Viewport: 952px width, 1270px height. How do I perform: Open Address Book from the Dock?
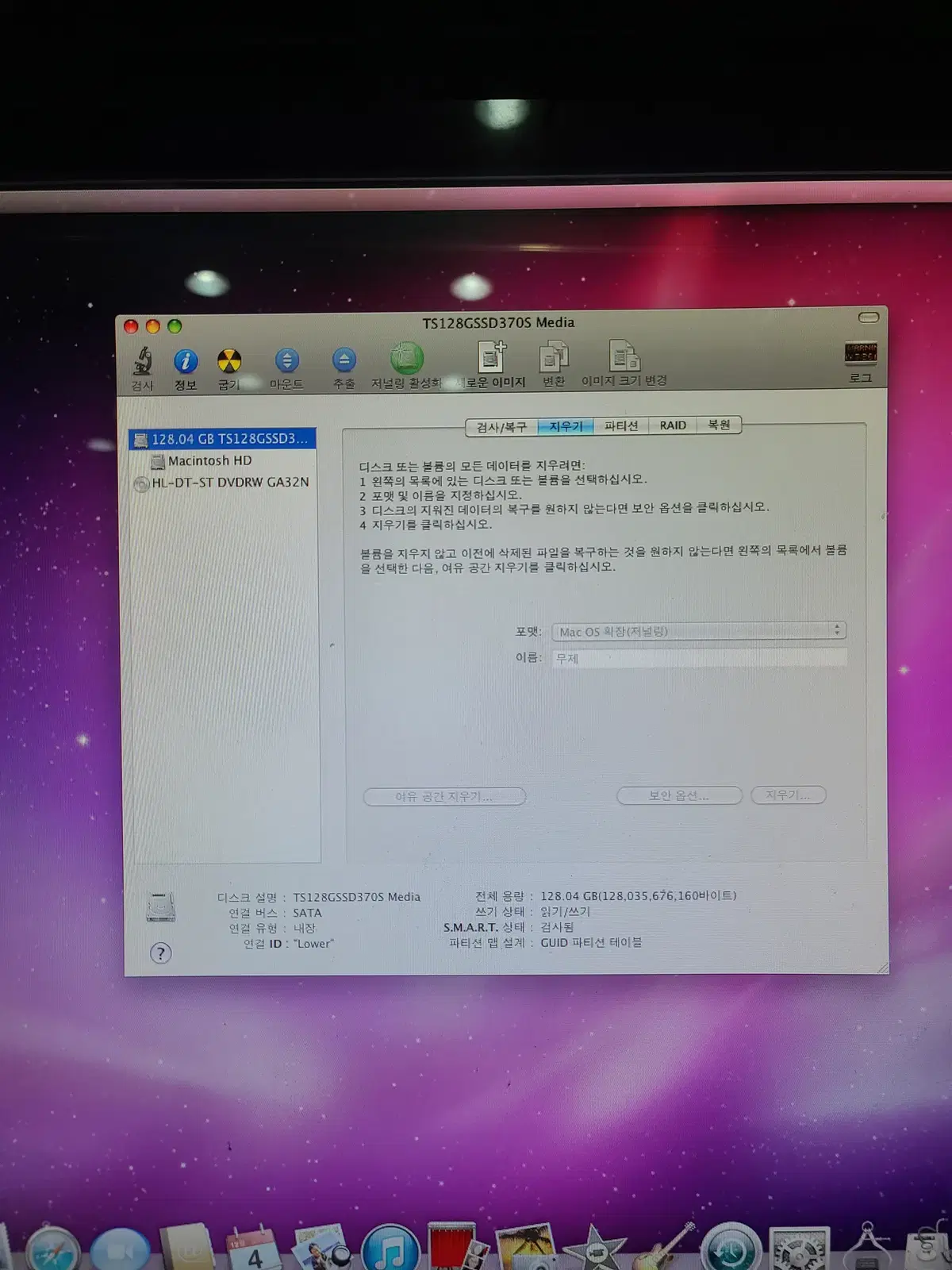coord(188,1248)
